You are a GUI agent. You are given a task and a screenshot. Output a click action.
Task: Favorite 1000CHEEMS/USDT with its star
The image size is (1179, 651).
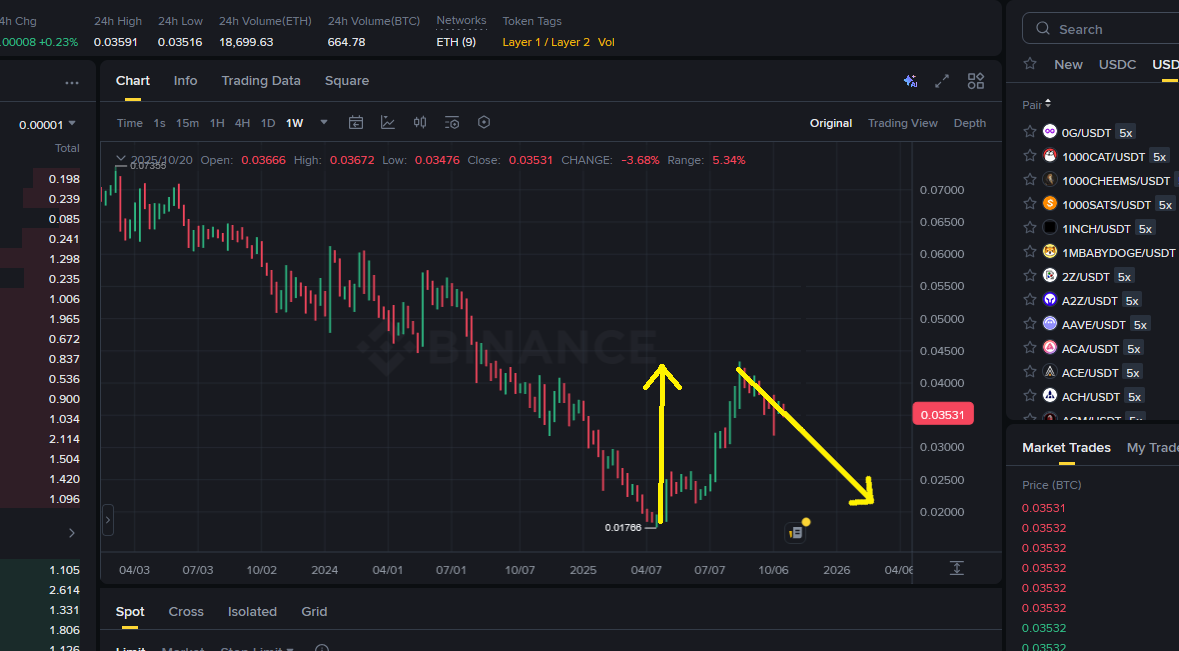point(1030,180)
